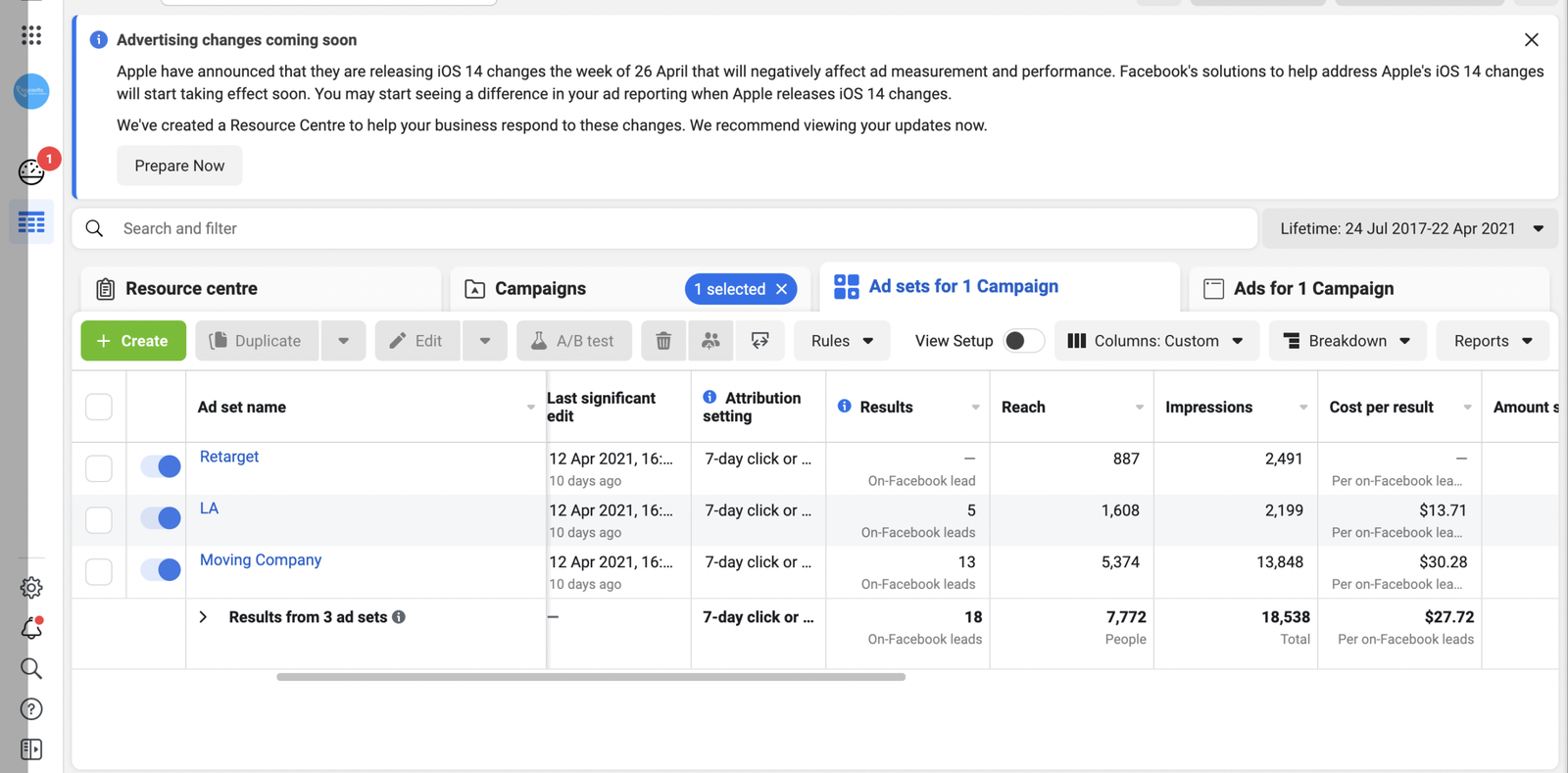The image size is (1568, 773).
Task: Click the audience people icon in toolbar
Action: click(x=710, y=341)
